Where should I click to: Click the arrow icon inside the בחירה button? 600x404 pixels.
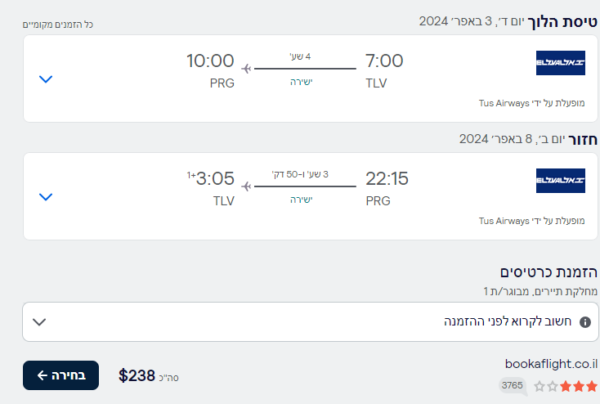42,376
